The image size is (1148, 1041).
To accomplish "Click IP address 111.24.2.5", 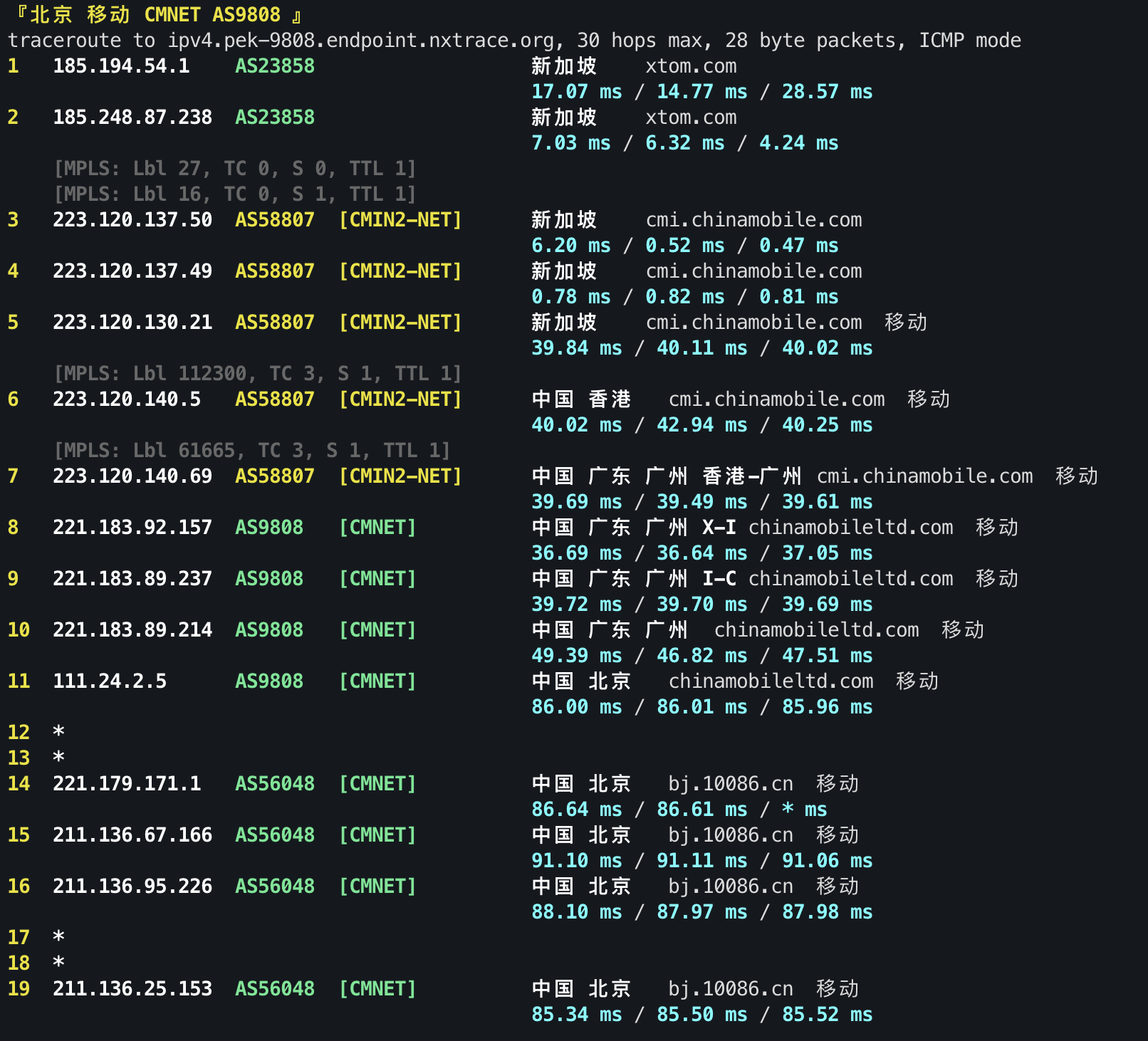I will pyautogui.click(x=110, y=681).
